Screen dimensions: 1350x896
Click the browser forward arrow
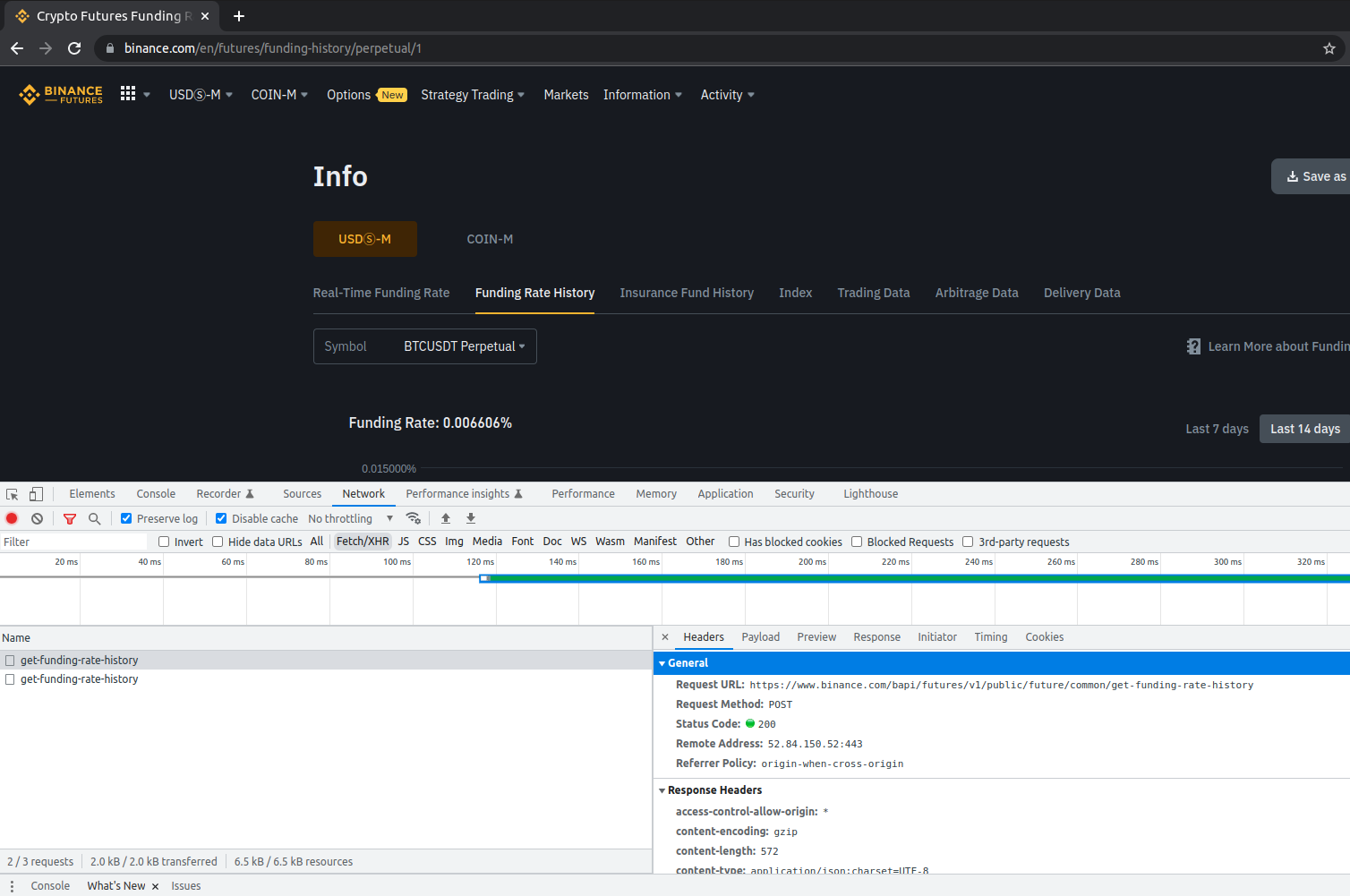[46, 48]
